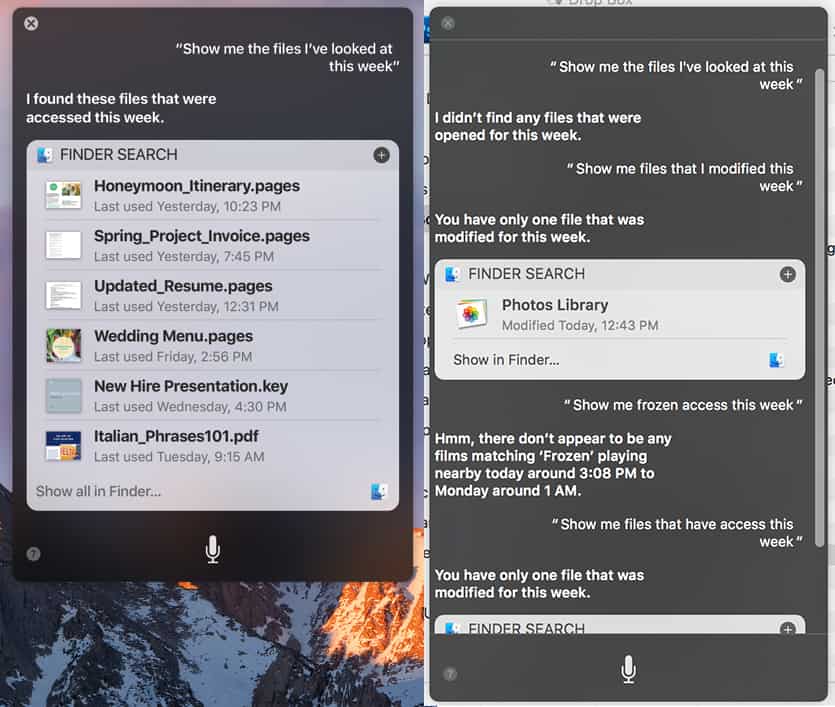835x707 pixels.
Task: Click the scrollbar in the Siri conversation window
Action: click(x=821, y=300)
